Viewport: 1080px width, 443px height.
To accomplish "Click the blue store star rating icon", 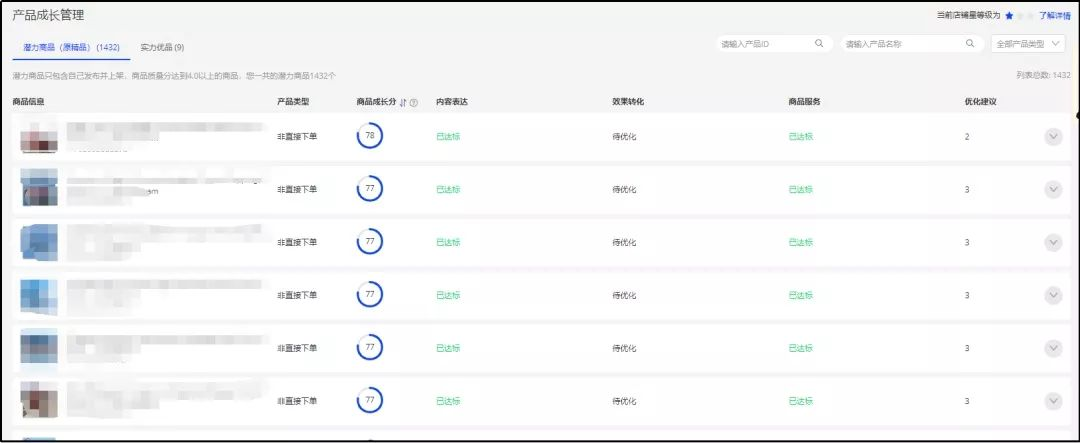I will [1010, 16].
